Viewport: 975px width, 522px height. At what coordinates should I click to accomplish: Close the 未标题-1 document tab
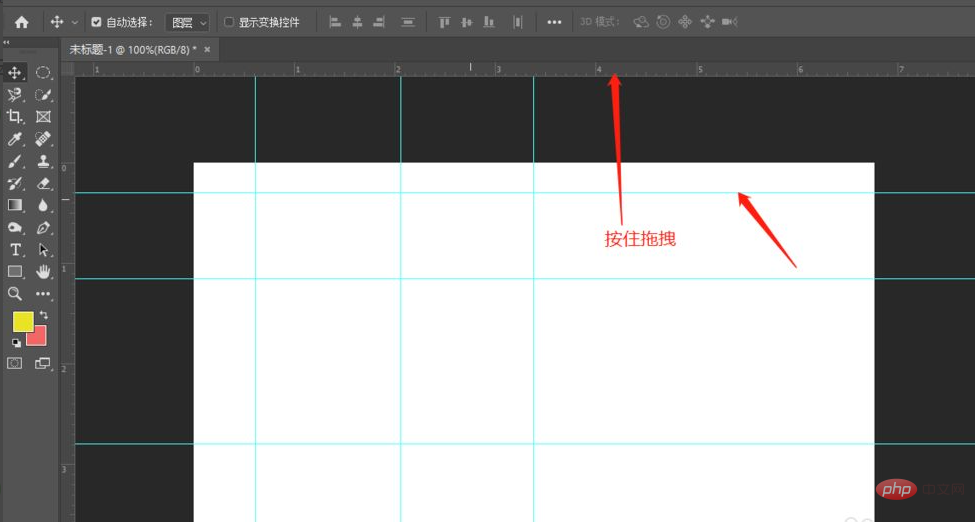[208, 50]
